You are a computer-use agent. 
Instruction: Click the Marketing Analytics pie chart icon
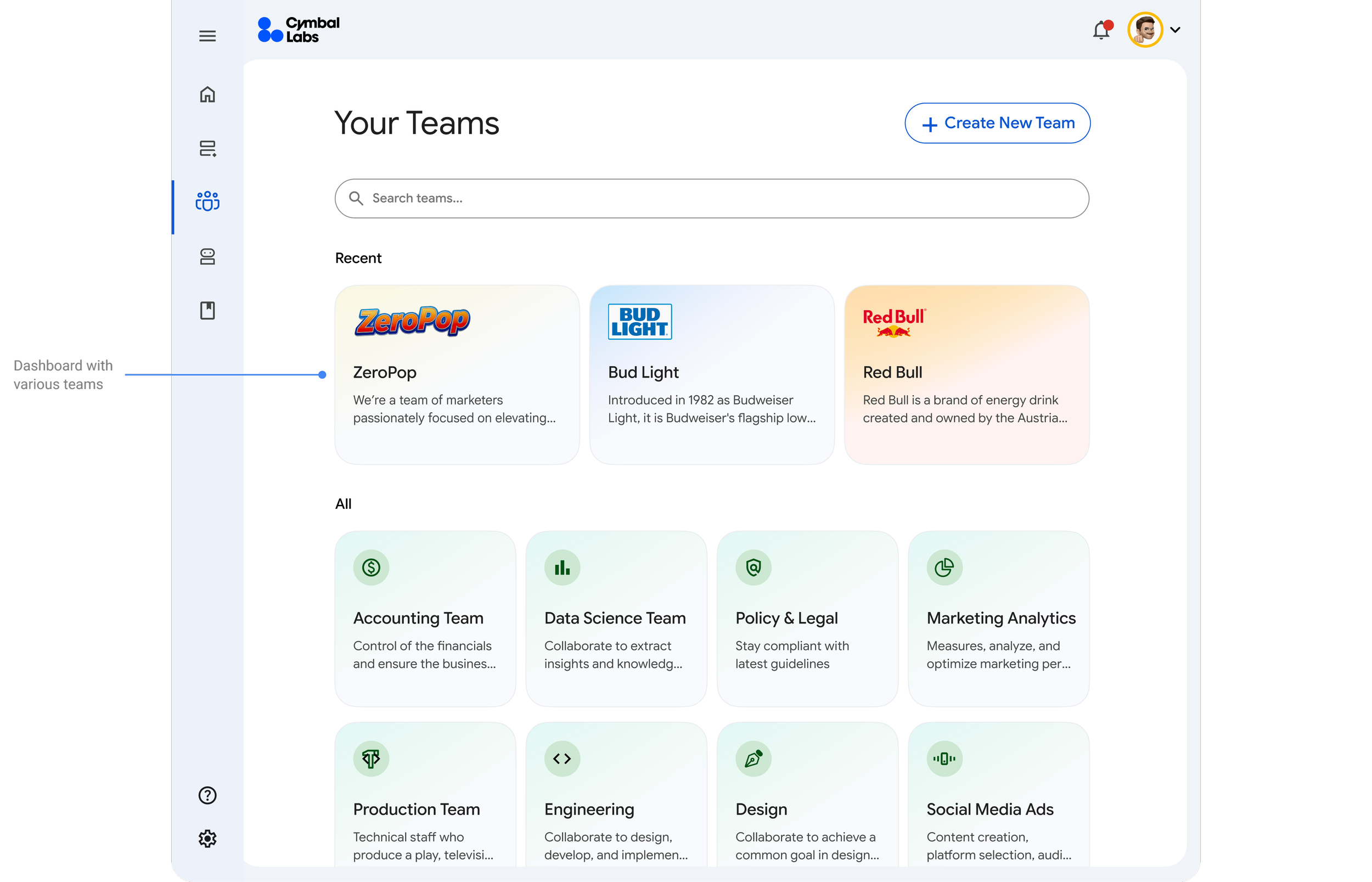click(x=945, y=568)
